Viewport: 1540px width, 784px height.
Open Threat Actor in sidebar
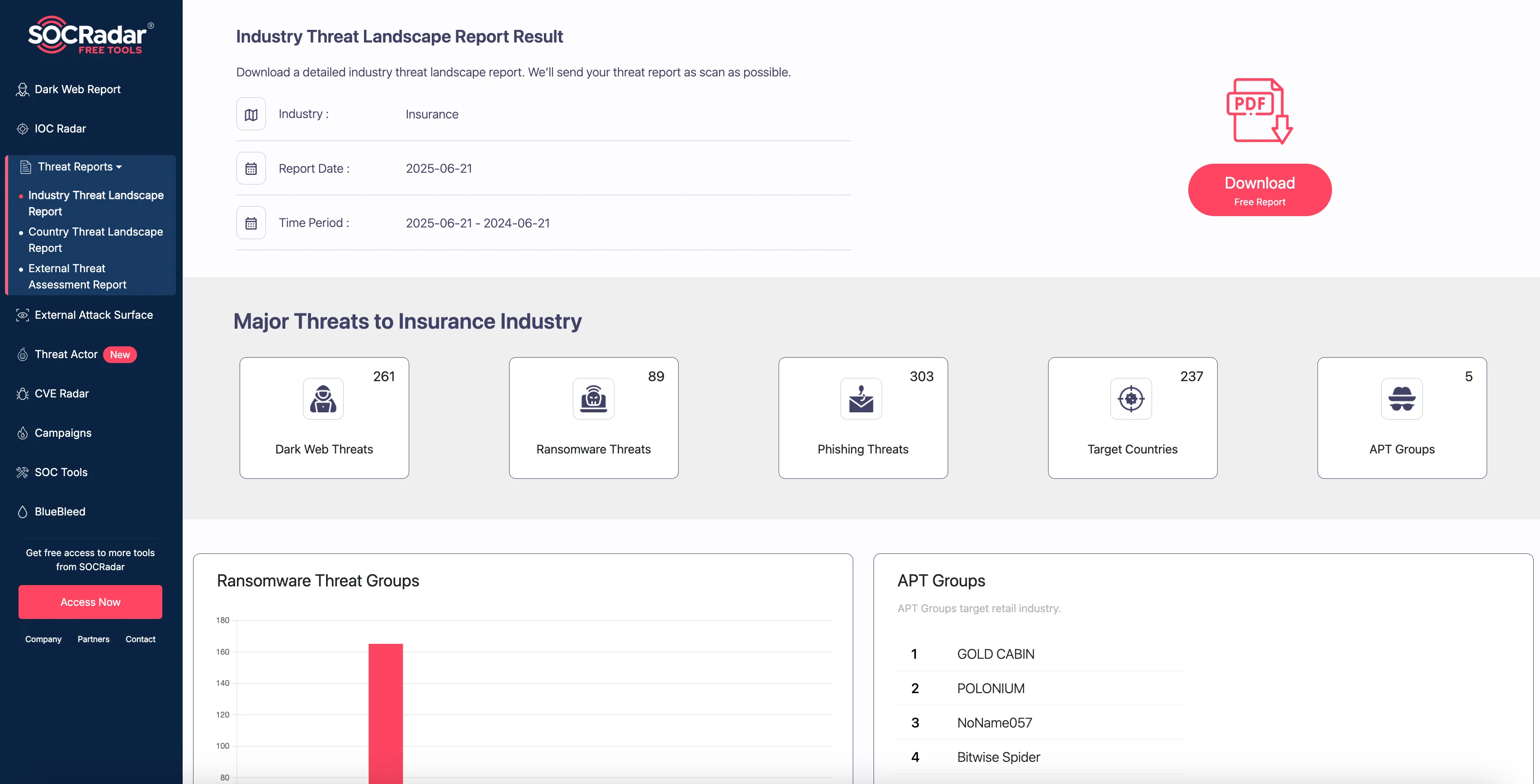click(66, 354)
